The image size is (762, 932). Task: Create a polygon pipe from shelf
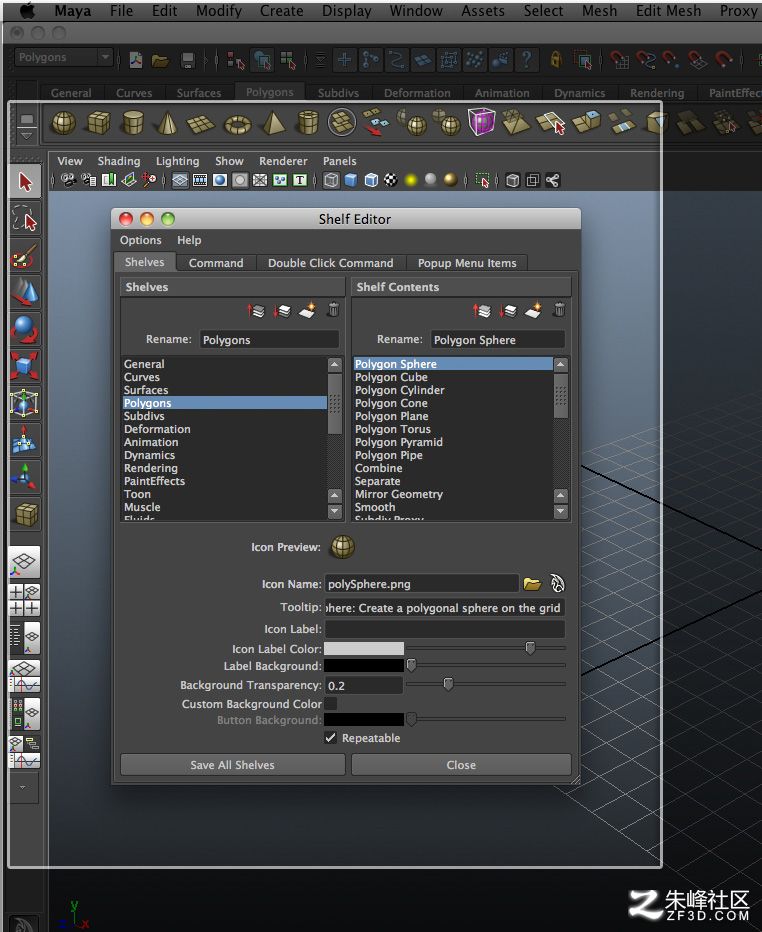click(308, 123)
